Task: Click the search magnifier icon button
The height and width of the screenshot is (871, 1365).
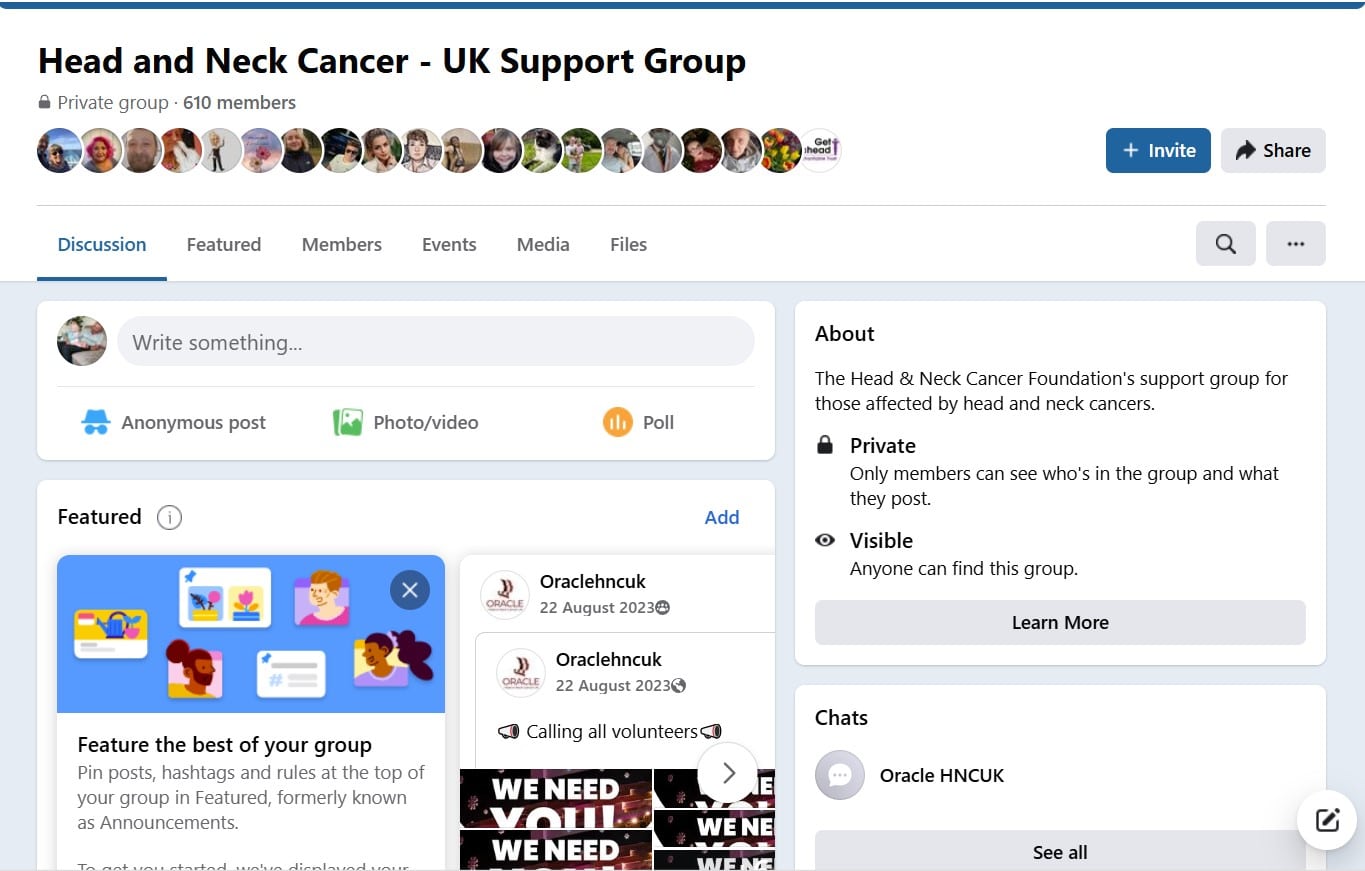Action: click(x=1225, y=244)
